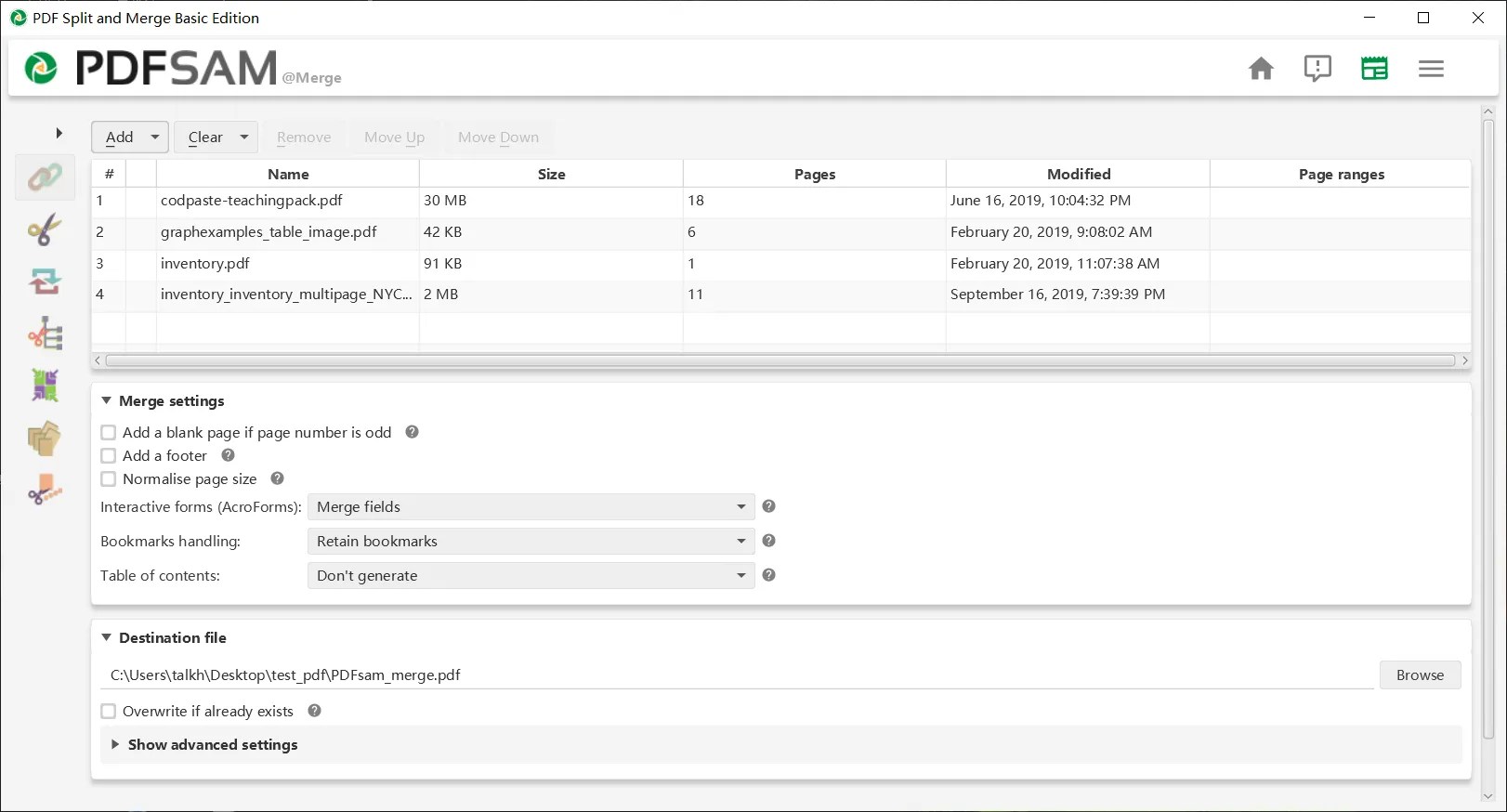Click Browse for destination file
Screen dimensions: 1507x812
coord(1420,674)
